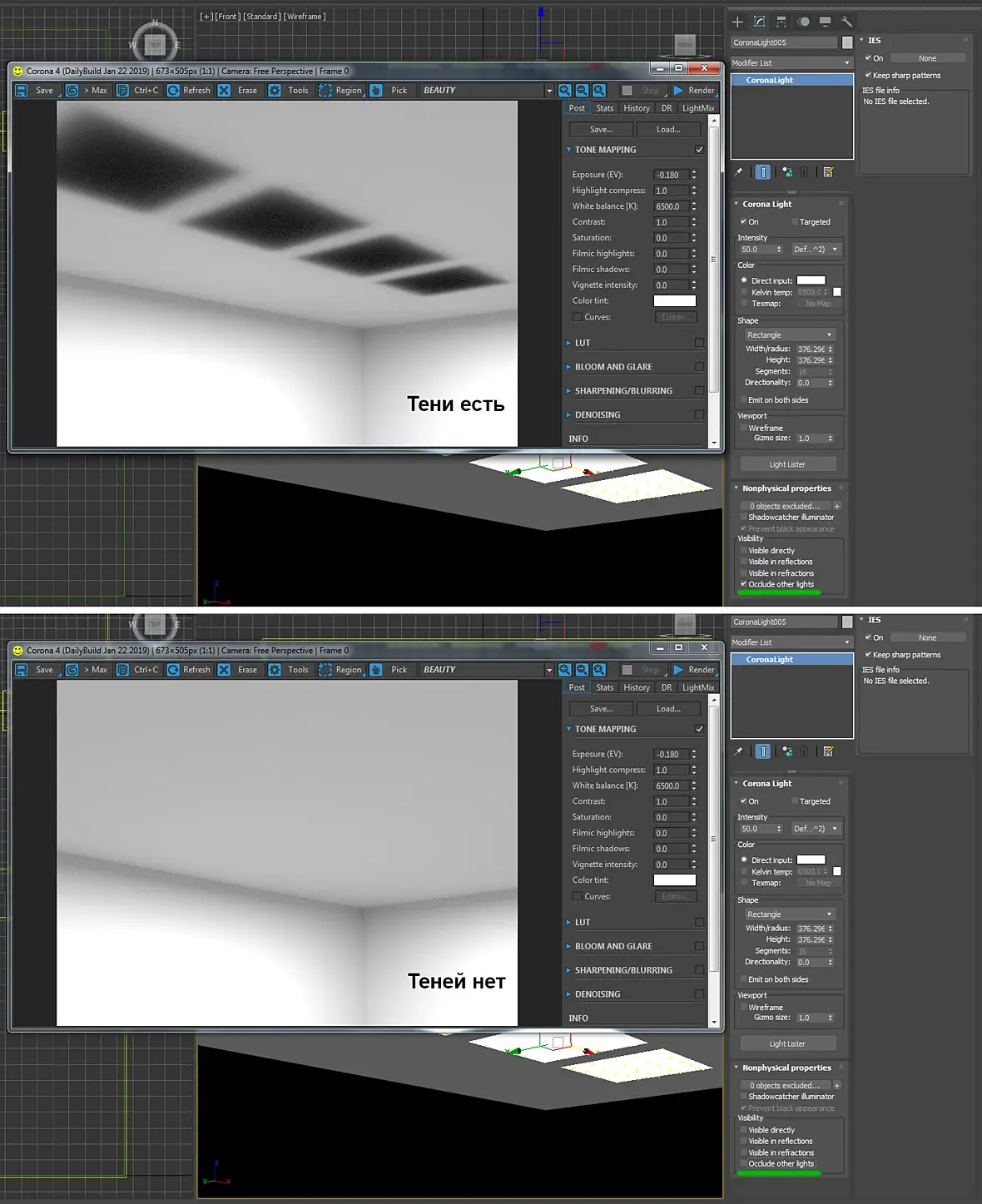Enable 'Emit on both sides' in top screenshot panel
This screenshot has height=1204, width=982.
pos(743,400)
